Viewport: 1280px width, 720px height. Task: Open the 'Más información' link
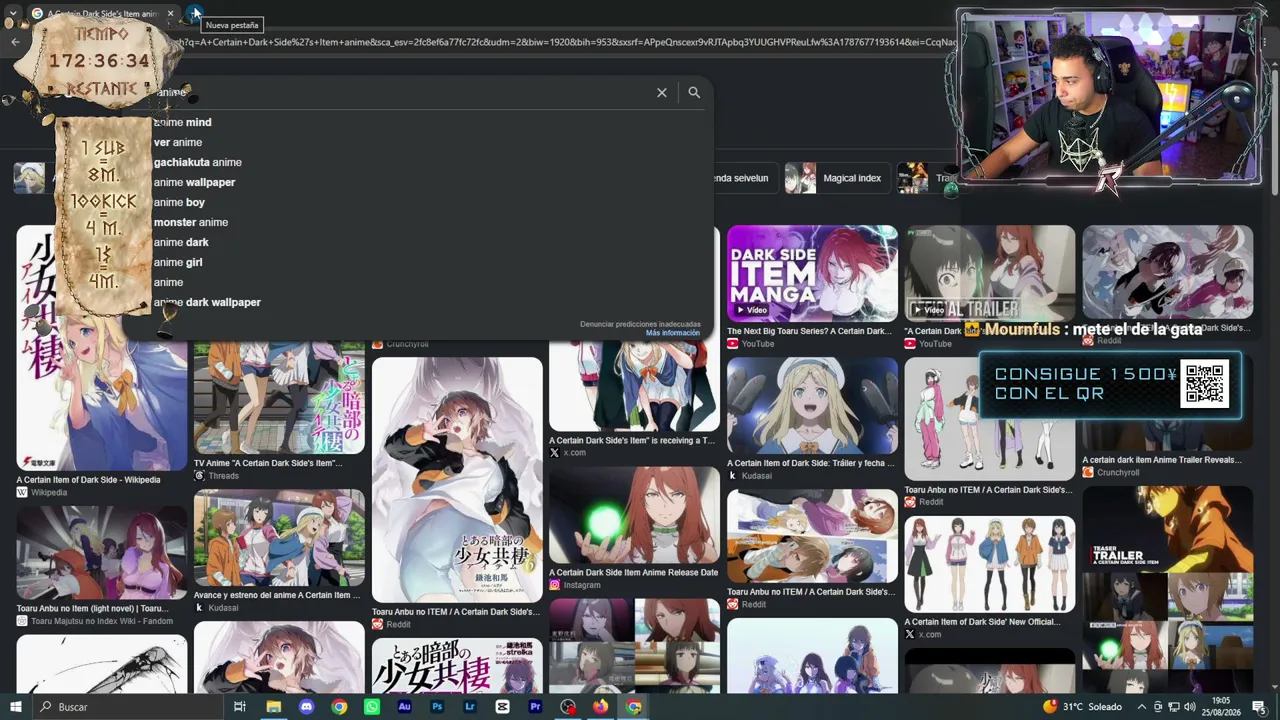point(673,333)
